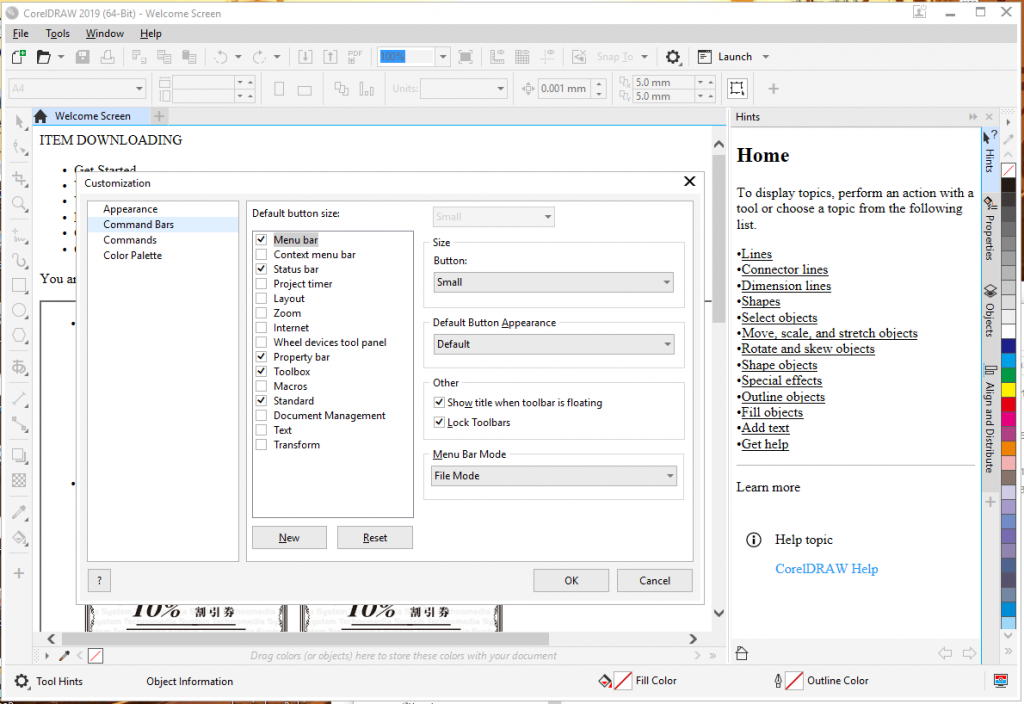Select the Polygon tool
The image size is (1024, 704).
(x=20, y=336)
